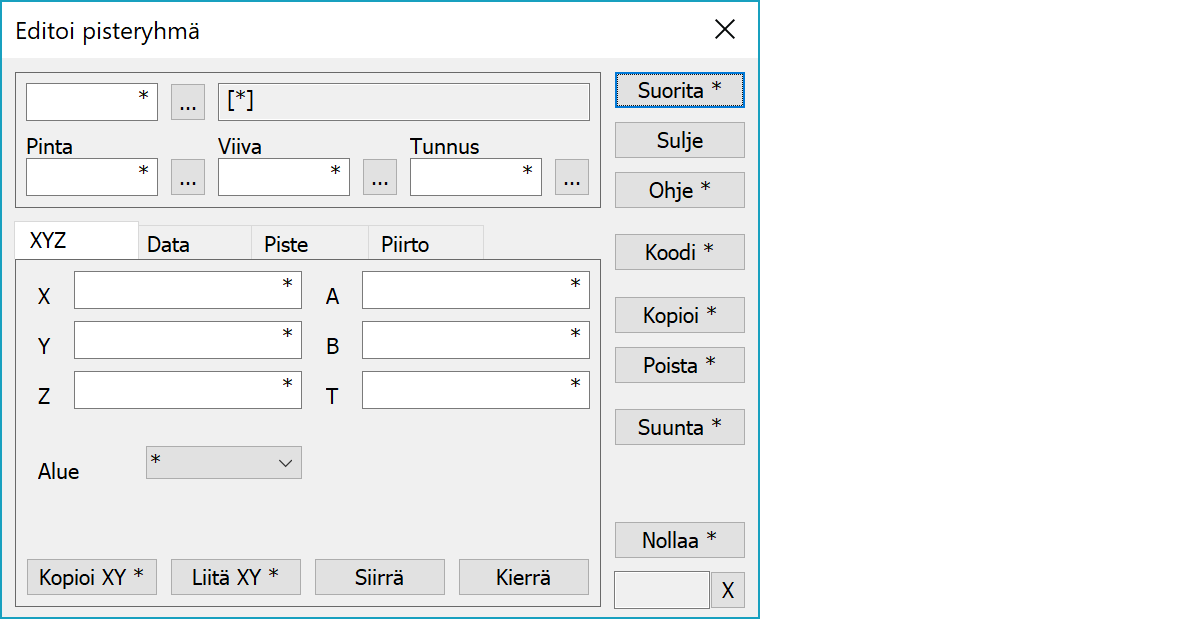Click the small X button at bottom right
The width and height of the screenshot is (1200, 619).
click(727, 590)
